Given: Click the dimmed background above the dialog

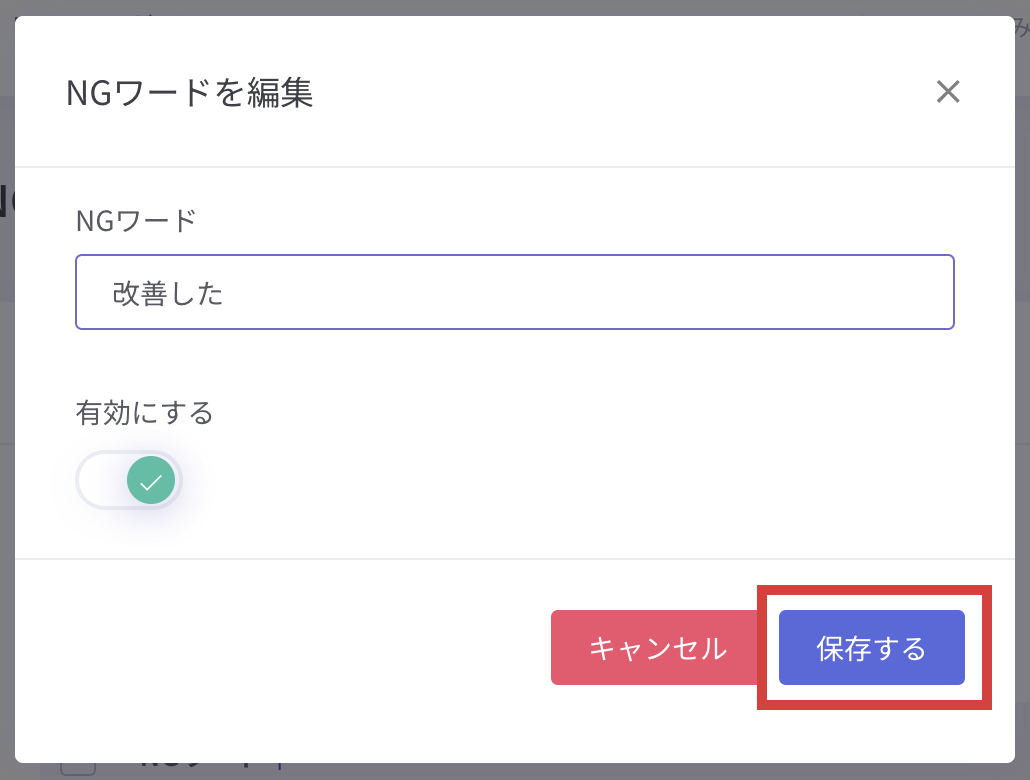Looking at the screenshot, I should (x=515, y=7).
